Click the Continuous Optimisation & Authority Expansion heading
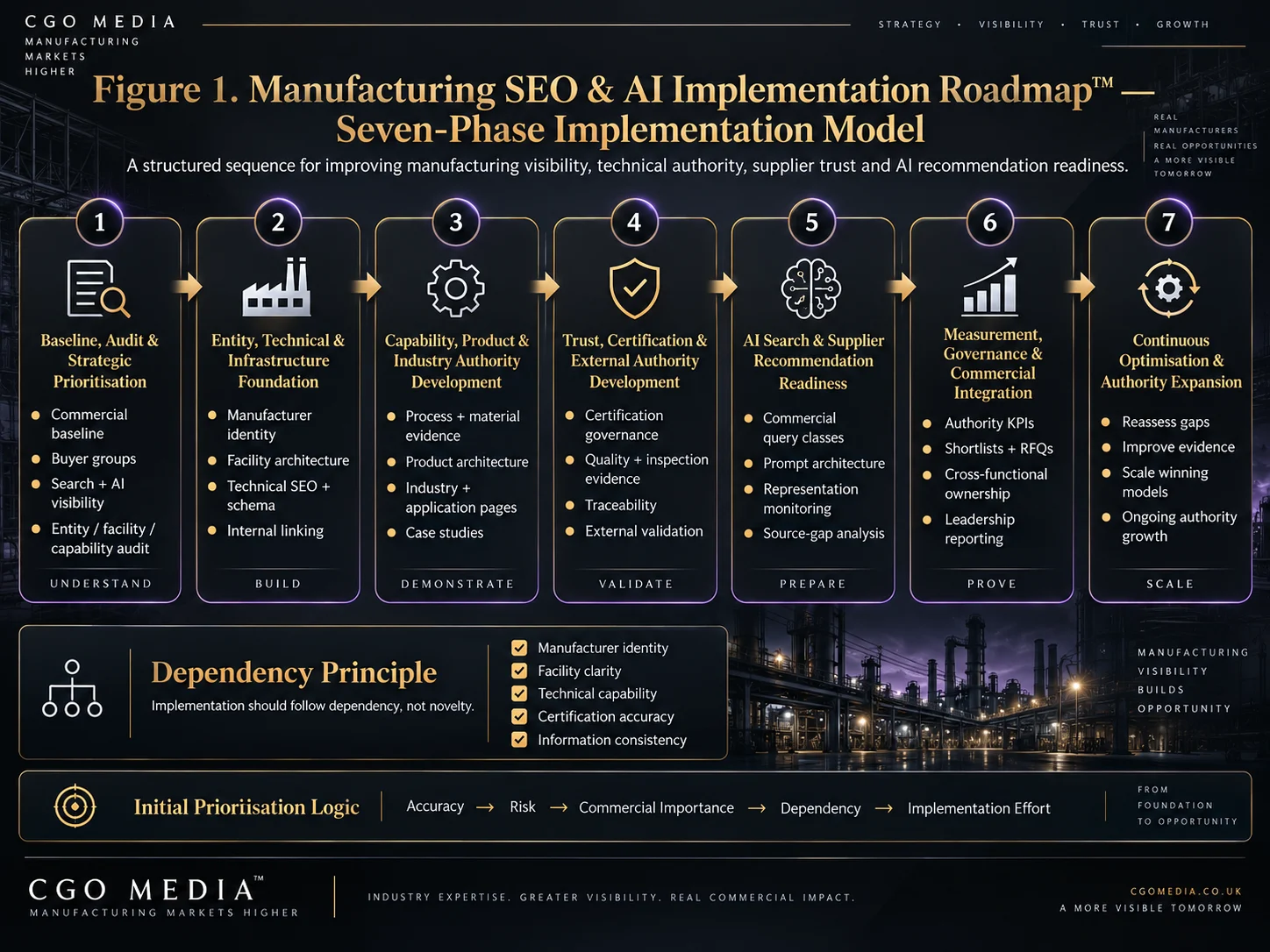The width and height of the screenshot is (1270, 952). (x=1171, y=361)
